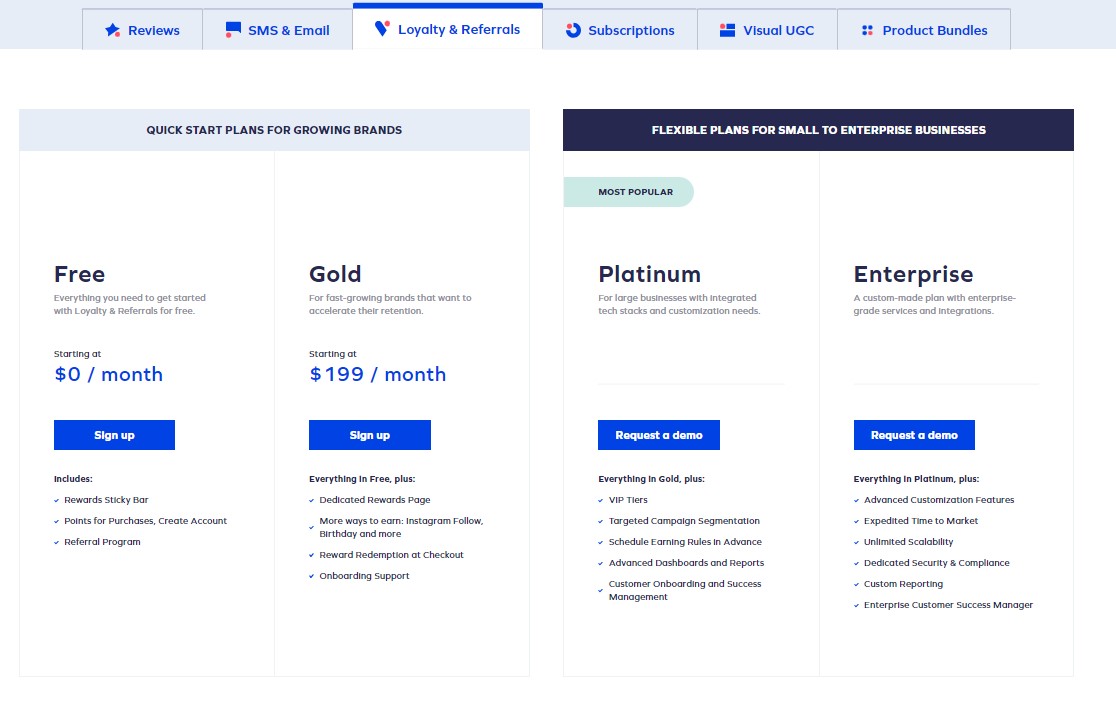
Task: Click the checkmark beside Custom Reporting
Action: click(x=855, y=583)
